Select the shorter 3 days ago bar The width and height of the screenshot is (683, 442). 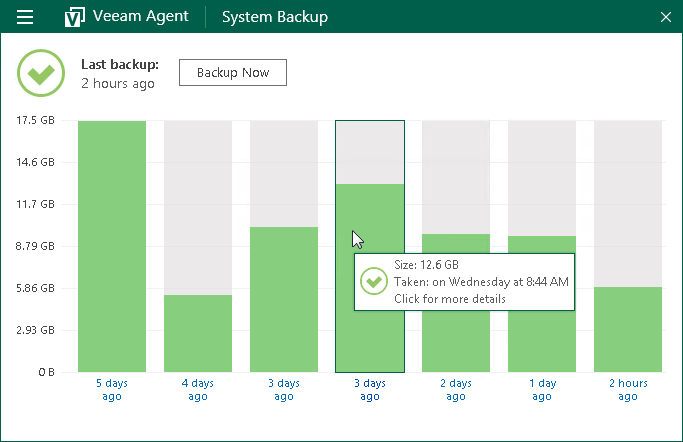coord(284,299)
